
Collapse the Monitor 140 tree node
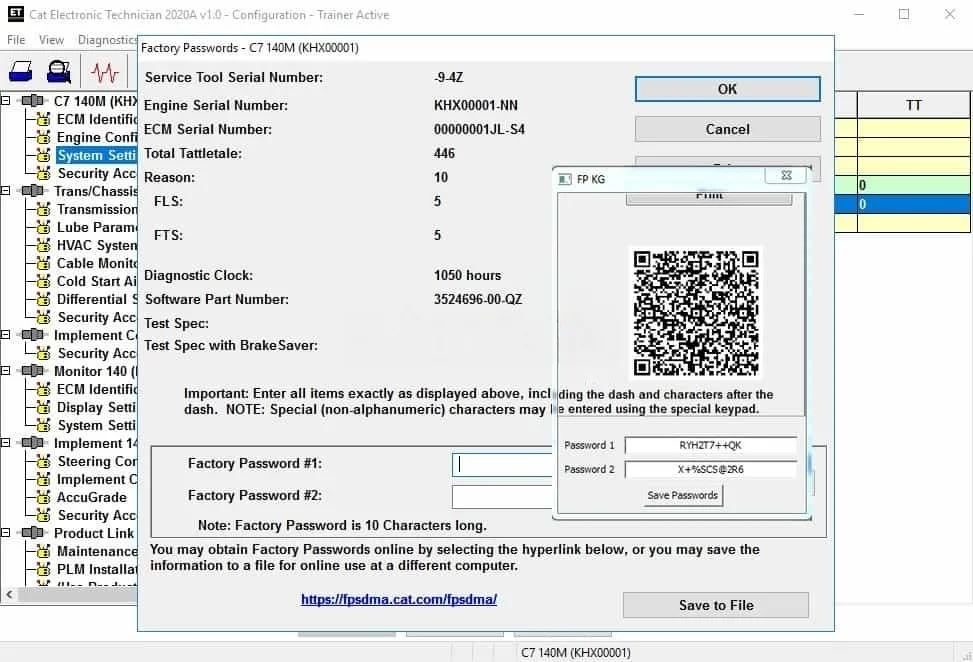coord(6,370)
